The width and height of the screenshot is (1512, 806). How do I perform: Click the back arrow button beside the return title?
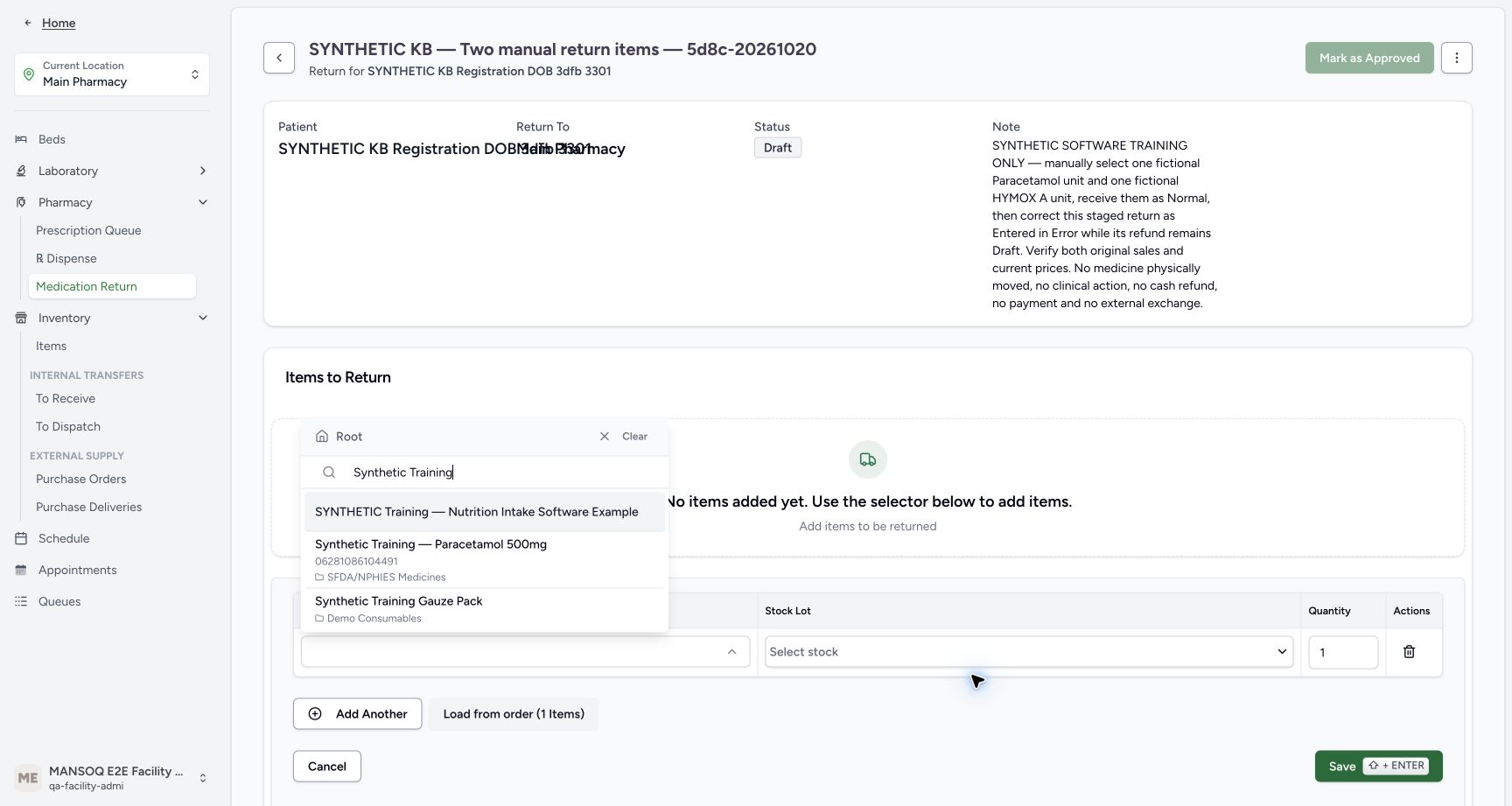point(279,58)
